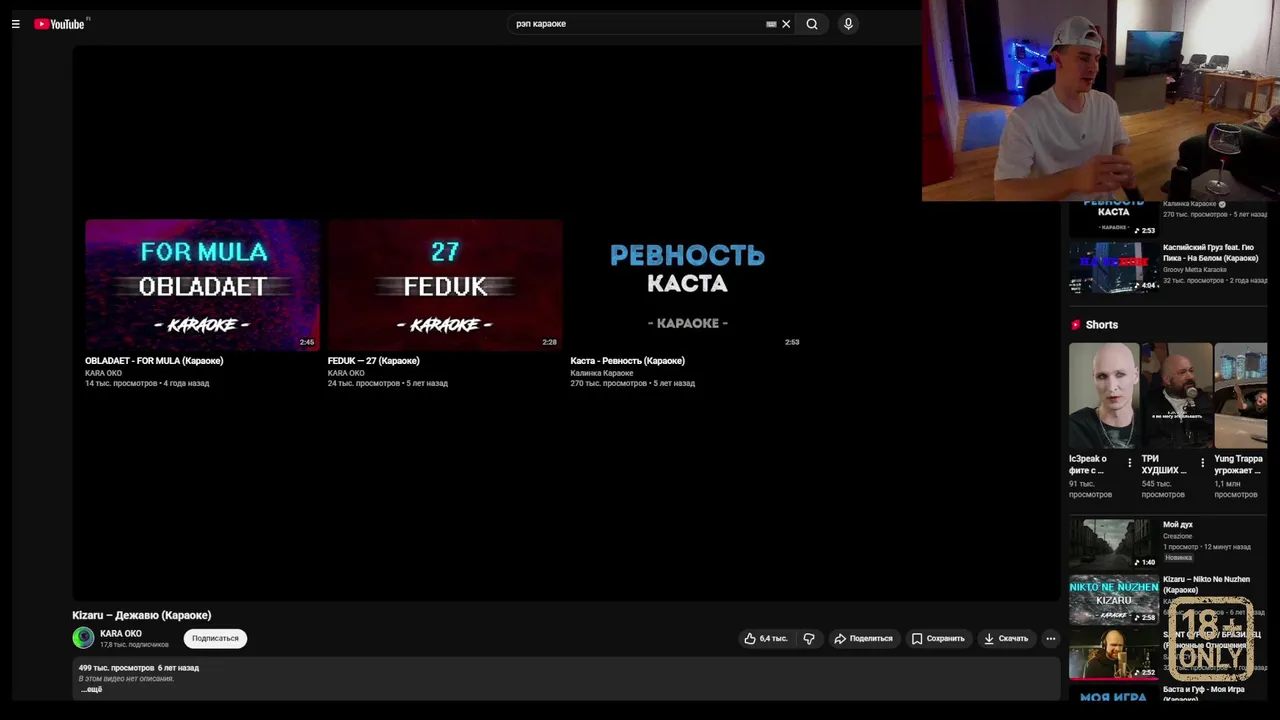Go to the YouTube home logo
The height and width of the screenshot is (720, 1280).
pos(60,24)
